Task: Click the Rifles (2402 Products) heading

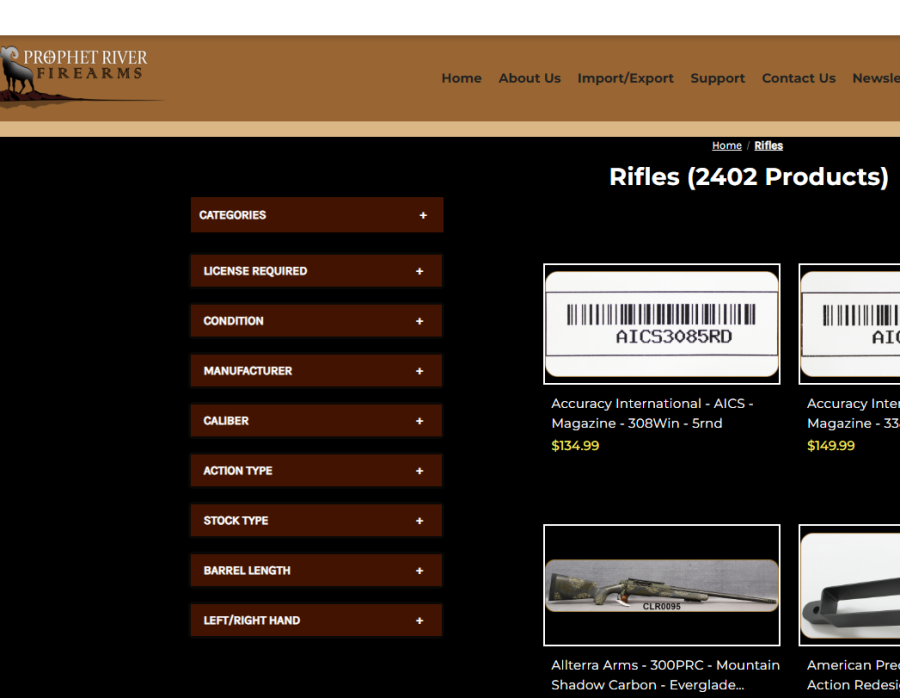Action: (x=748, y=177)
